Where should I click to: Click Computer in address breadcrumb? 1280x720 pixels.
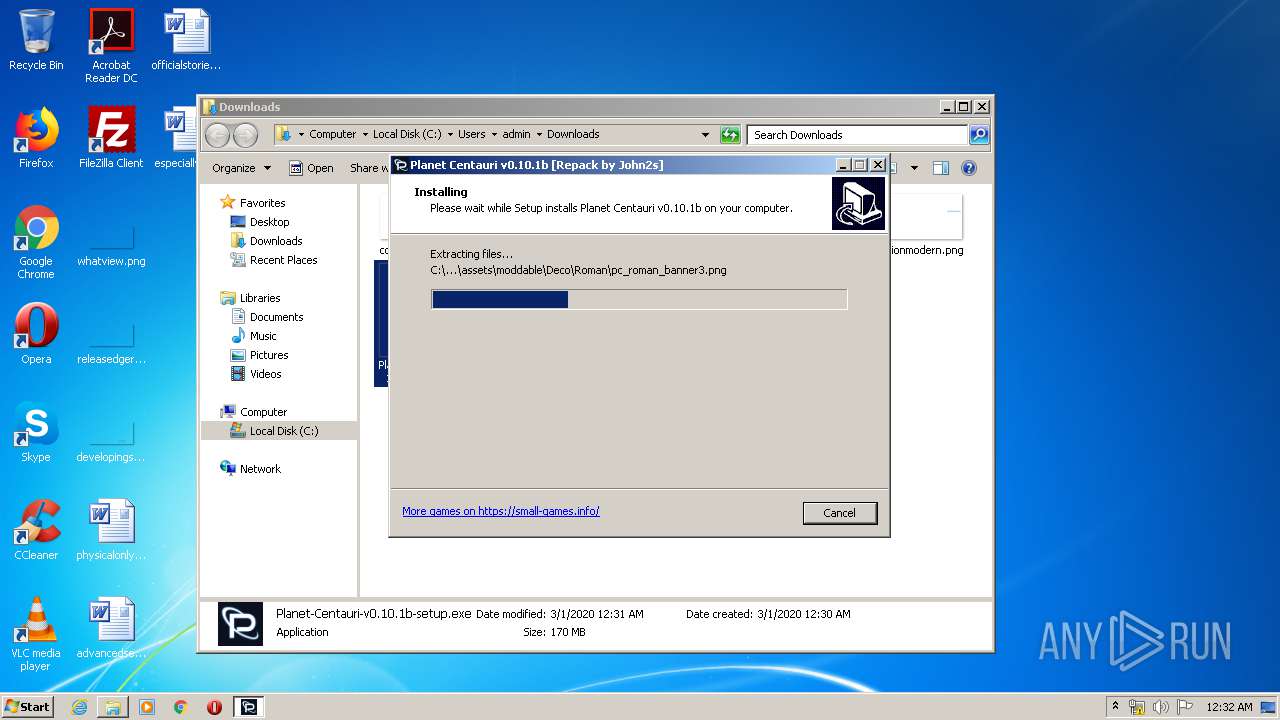[332, 134]
